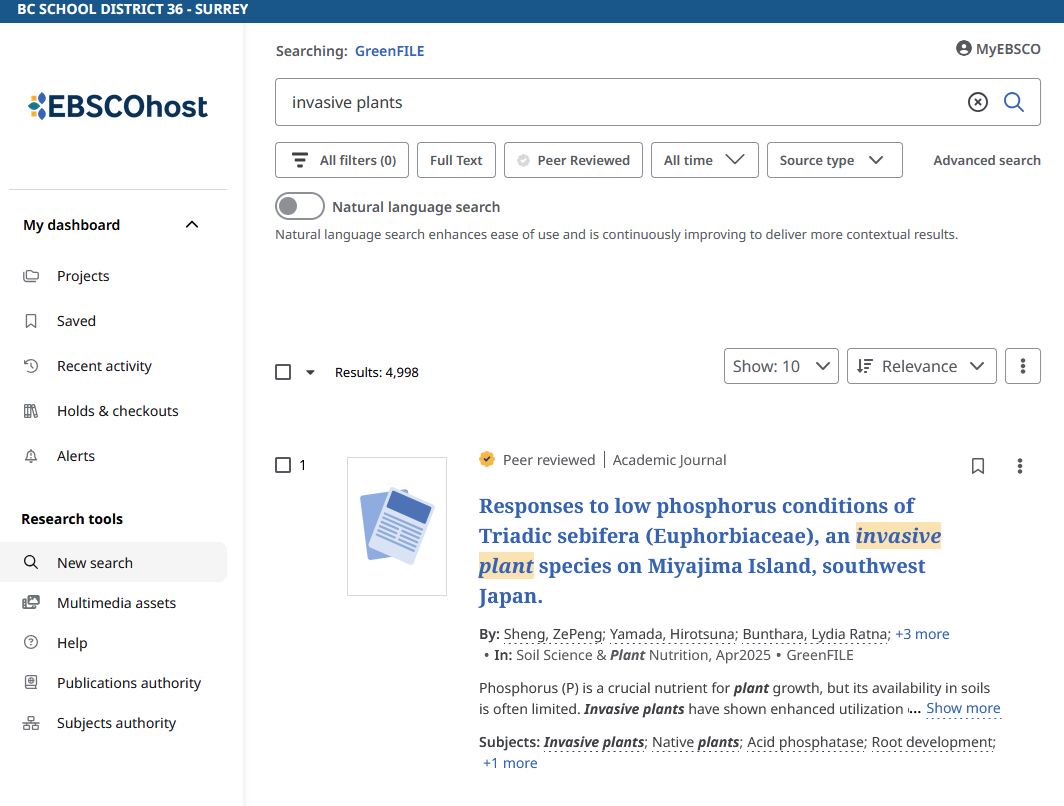Expand abstract with Show more

tap(963, 708)
